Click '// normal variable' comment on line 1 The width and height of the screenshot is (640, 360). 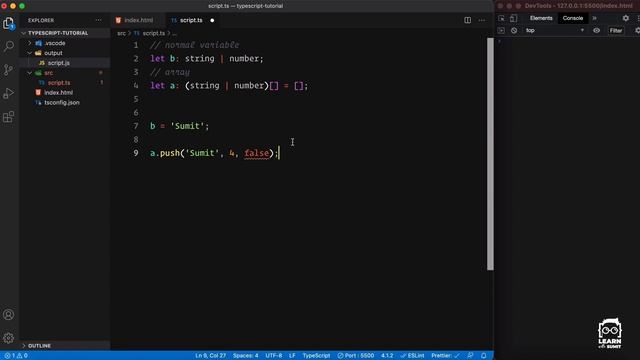pyautogui.click(x=194, y=45)
